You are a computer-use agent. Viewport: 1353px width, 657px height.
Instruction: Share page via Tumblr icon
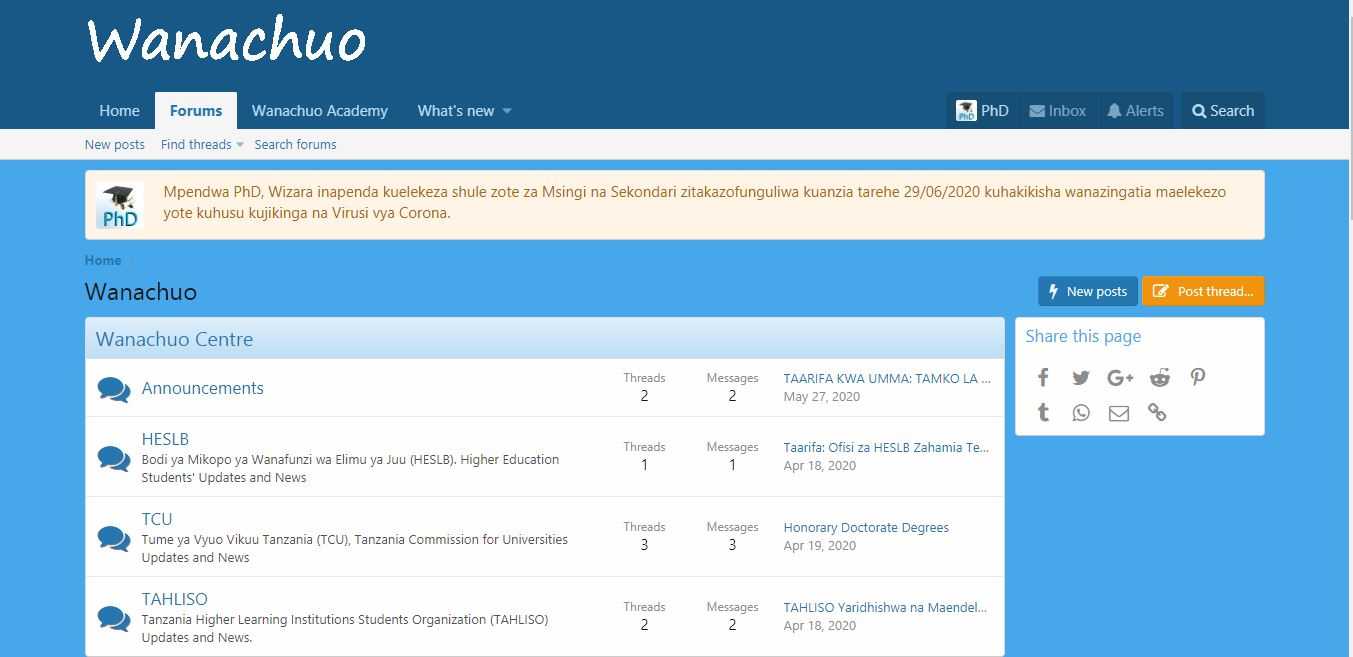coord(1043,412)
